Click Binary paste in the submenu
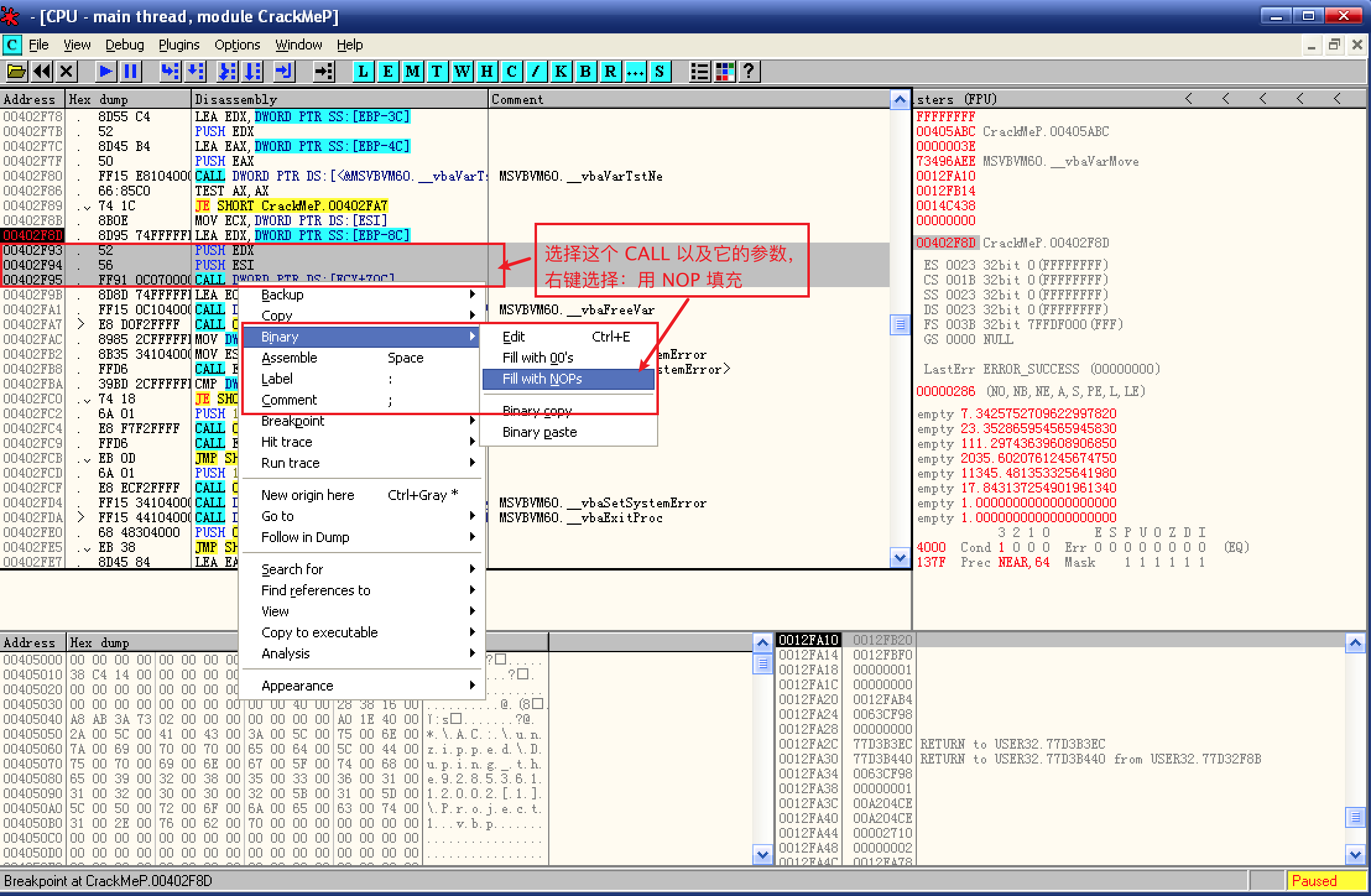The height and width of the screenshot is (896, 1371). pyautogui.click(x=539, y=432)
